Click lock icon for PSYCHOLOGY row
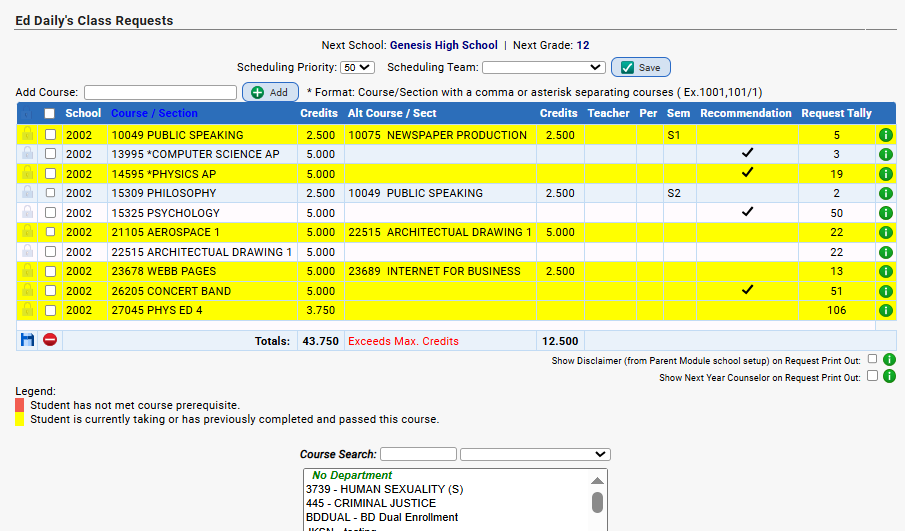The image size is (905, 531). click(x=27, y=212)
